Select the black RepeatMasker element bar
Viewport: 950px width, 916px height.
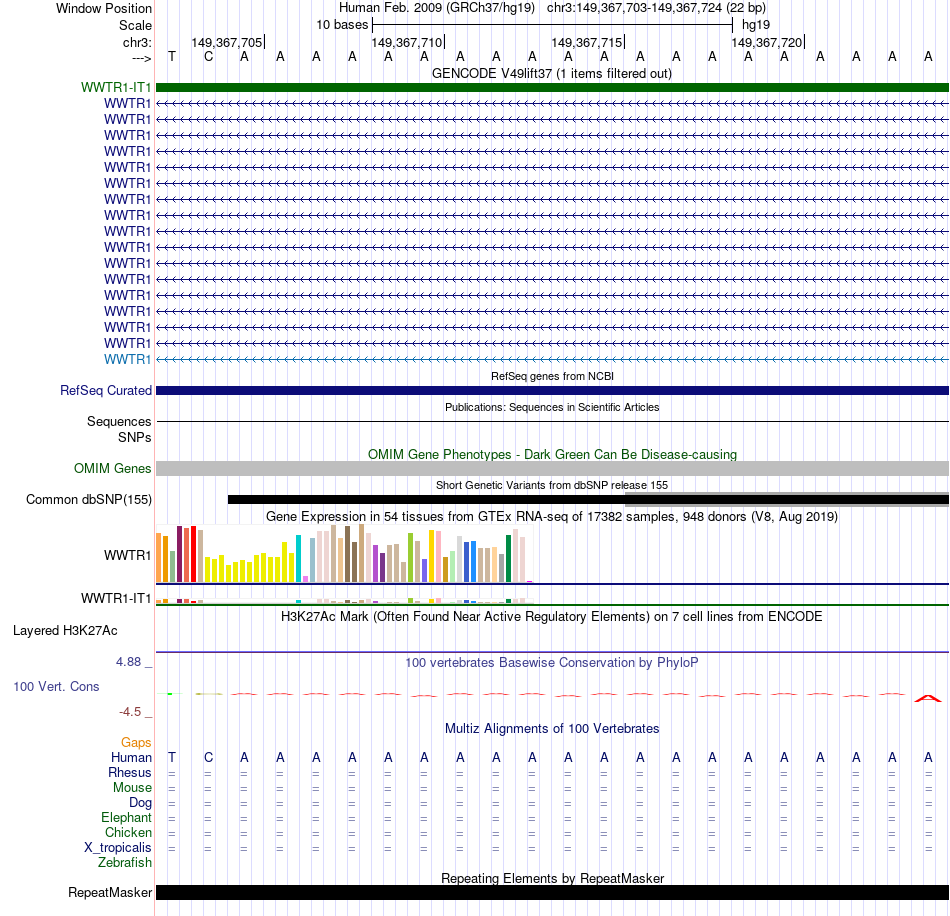click(x=552, y=892)
